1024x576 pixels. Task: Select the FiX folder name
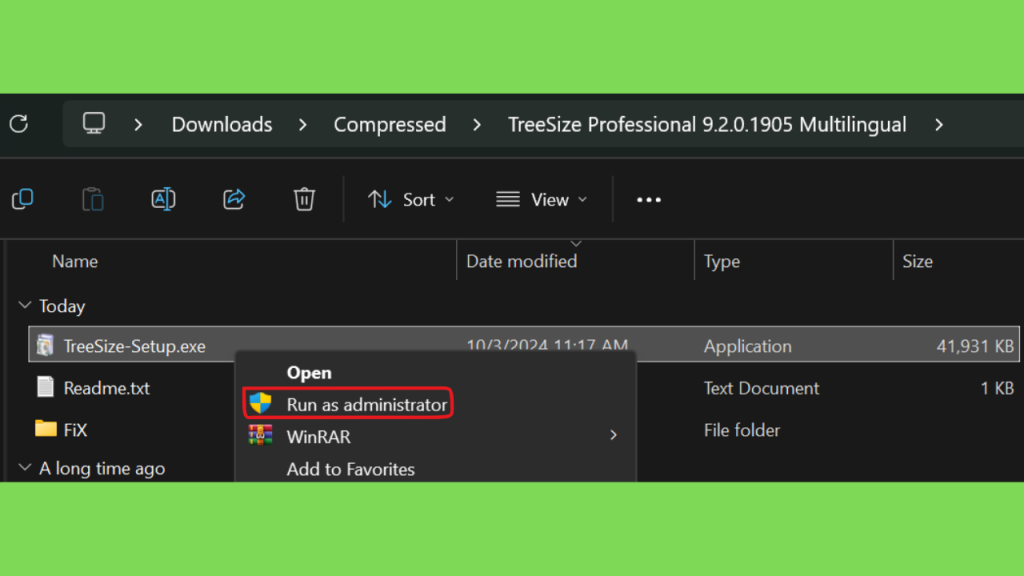coord(75,430)
